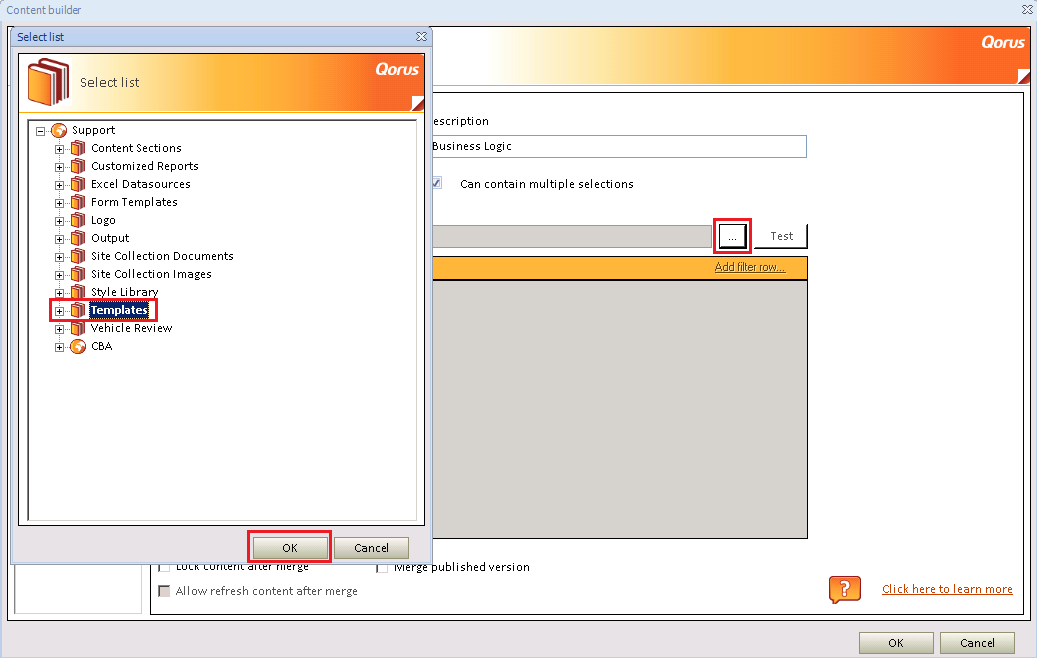This screenshot has width=1037, height=658.
Task: Toggle Can contain multiple selections checkbox
Action: click(437, 183)
